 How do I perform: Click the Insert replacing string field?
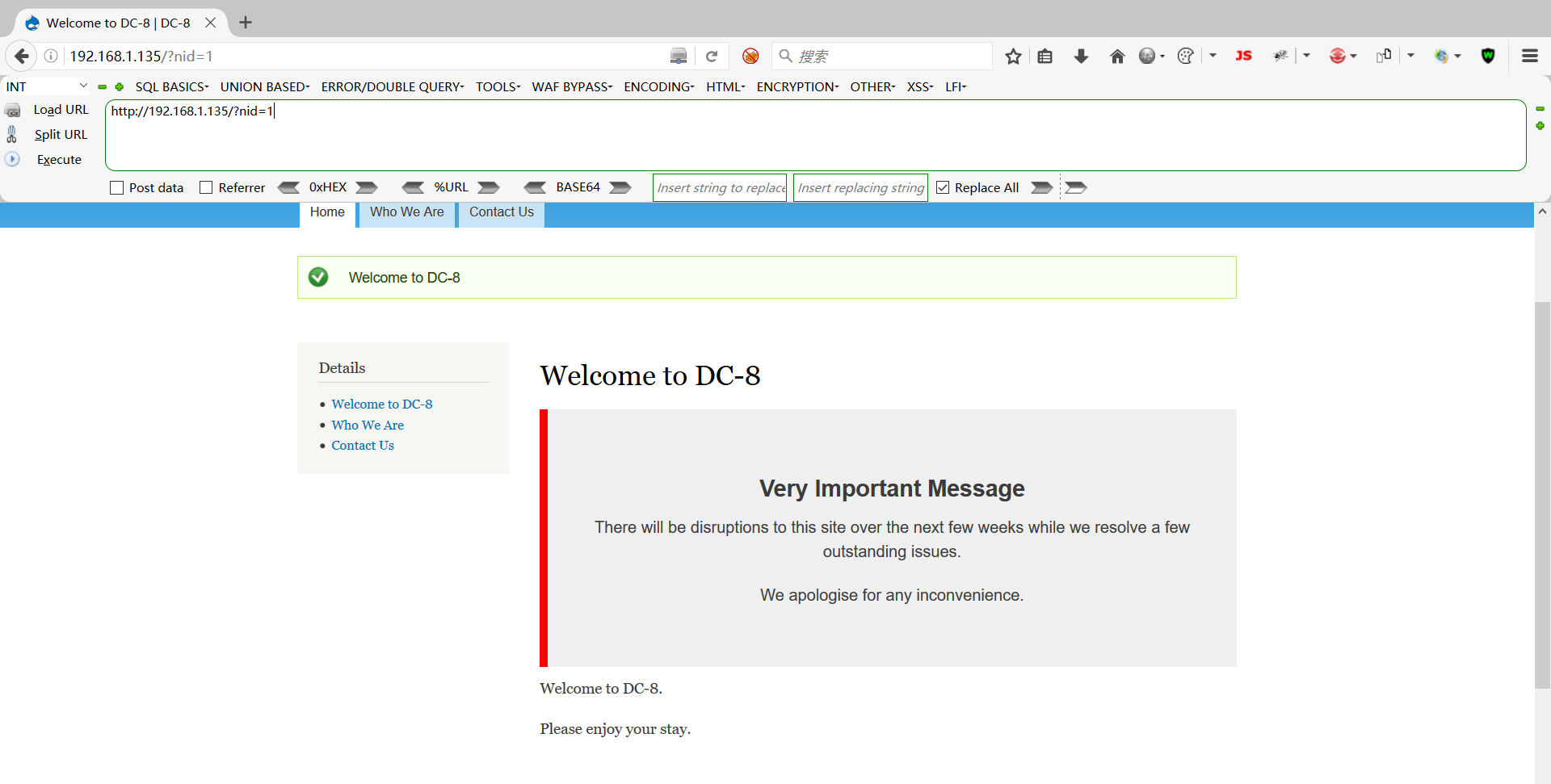(860, 187)
